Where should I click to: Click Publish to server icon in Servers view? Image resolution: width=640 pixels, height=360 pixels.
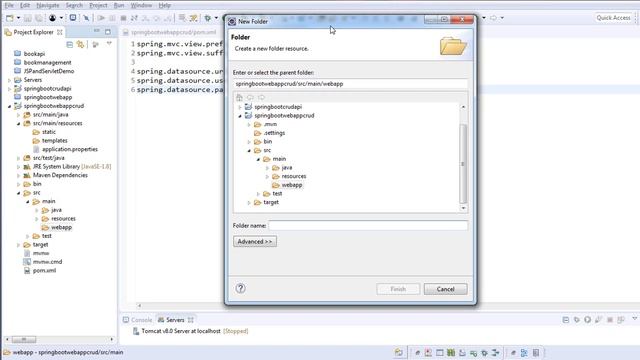point(621,320)
